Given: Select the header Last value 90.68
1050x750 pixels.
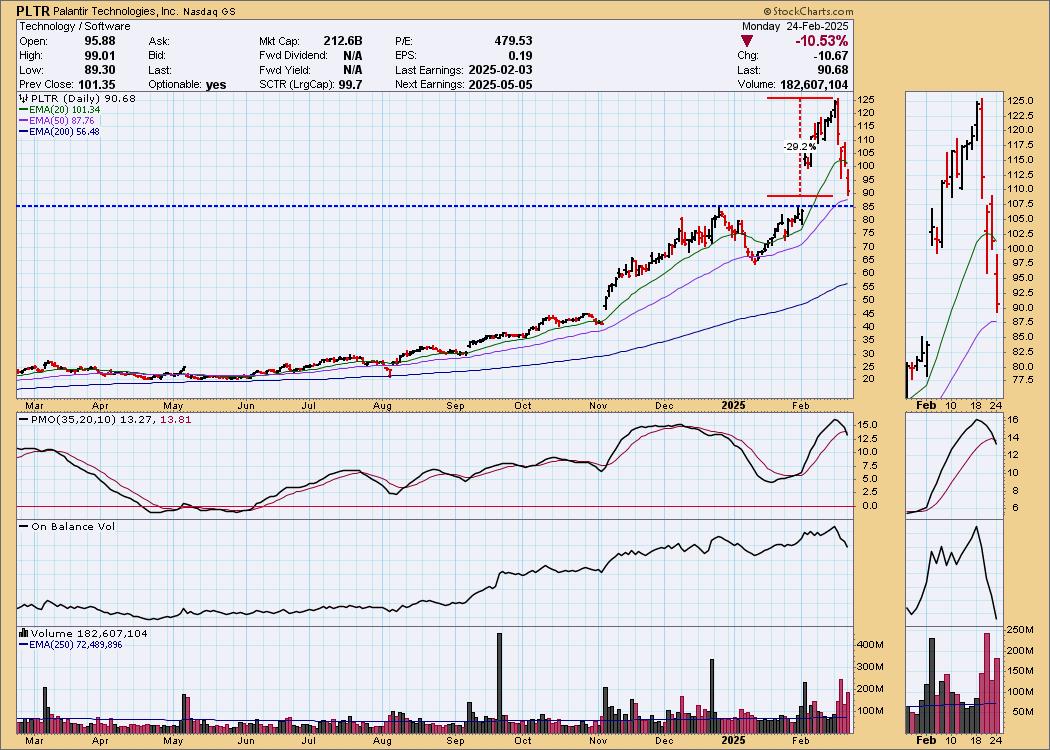Looking at the screenshot, I should click(x=832, y=70).
